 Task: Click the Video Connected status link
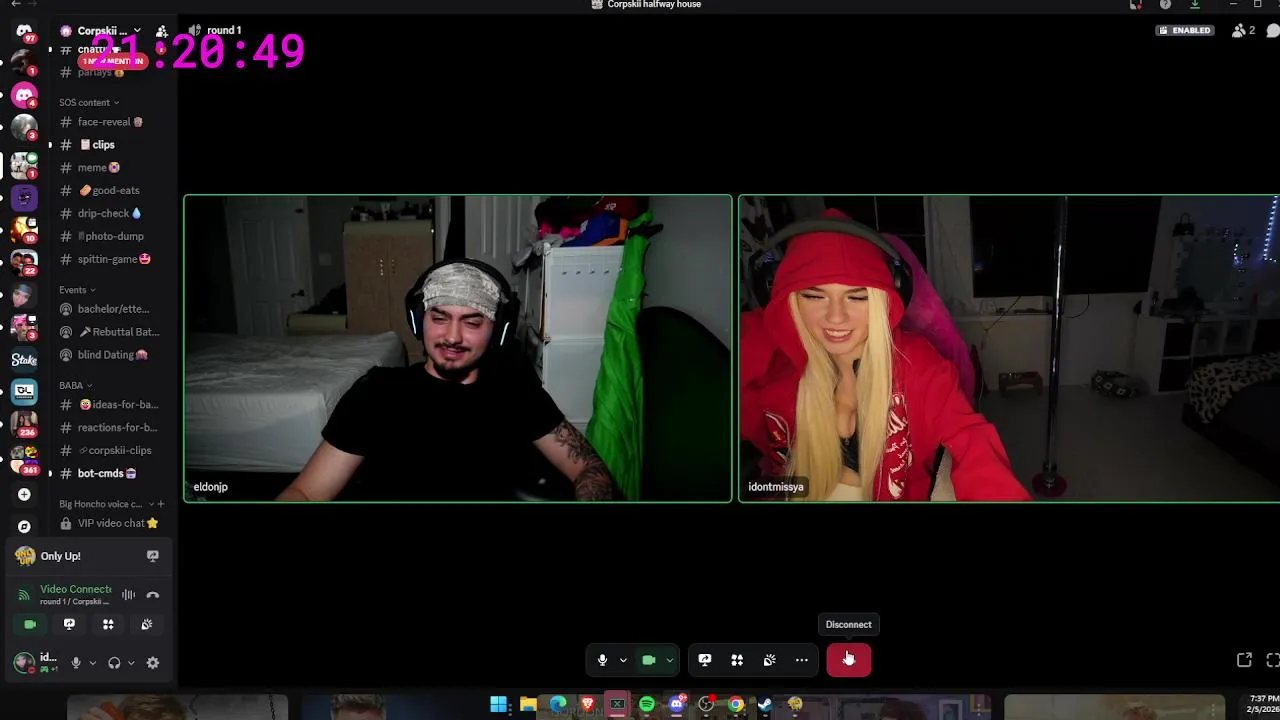pyautogui.click(x=76, y=589)
